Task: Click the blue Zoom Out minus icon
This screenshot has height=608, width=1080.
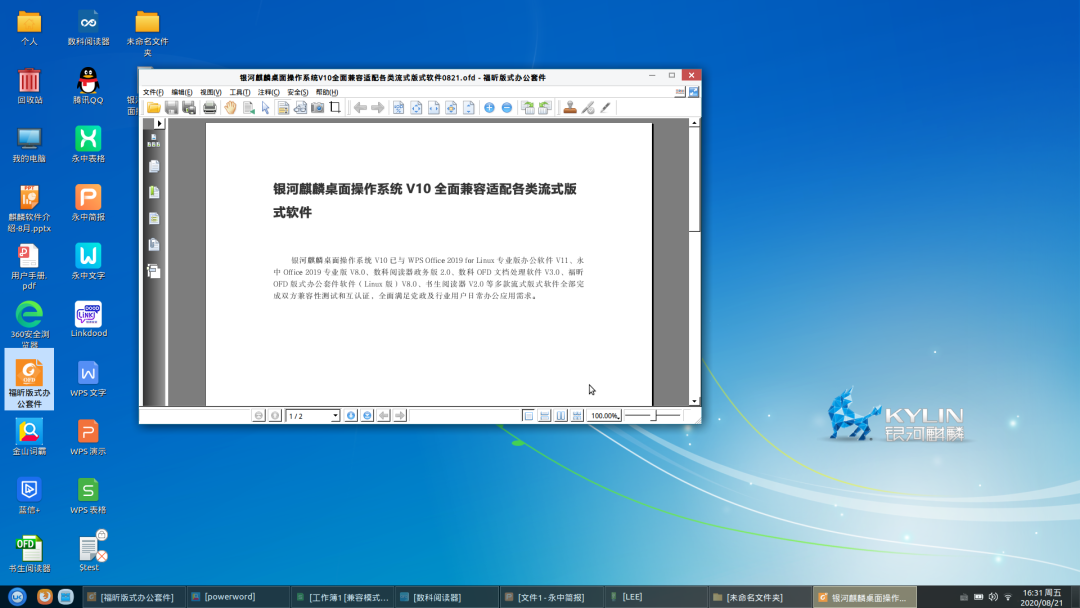Action: coord(507,107)
